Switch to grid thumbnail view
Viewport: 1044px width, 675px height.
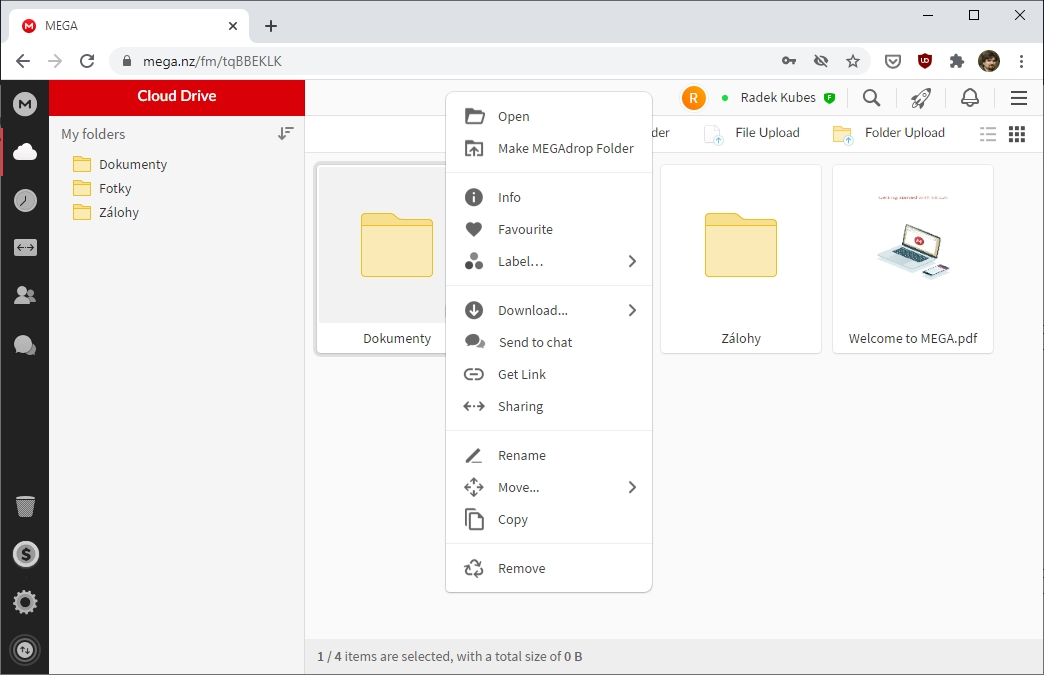tap(1017, 134)
